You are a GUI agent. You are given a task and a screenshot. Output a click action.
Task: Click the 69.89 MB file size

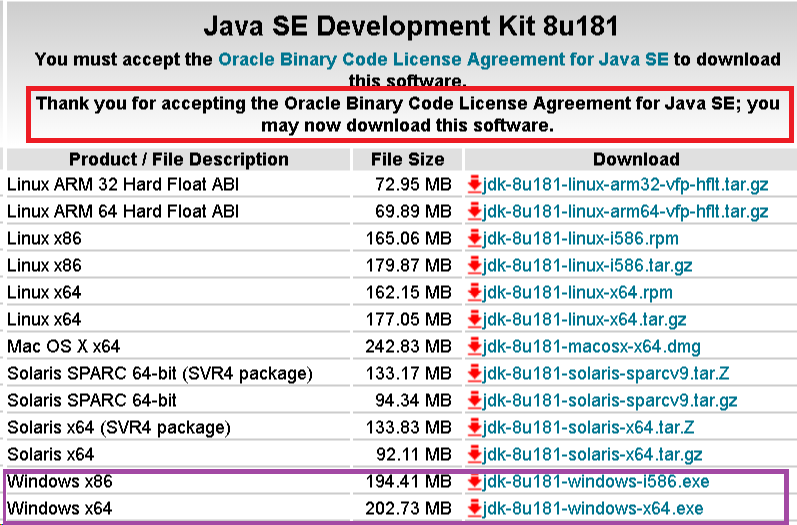[x=413, y=211]
